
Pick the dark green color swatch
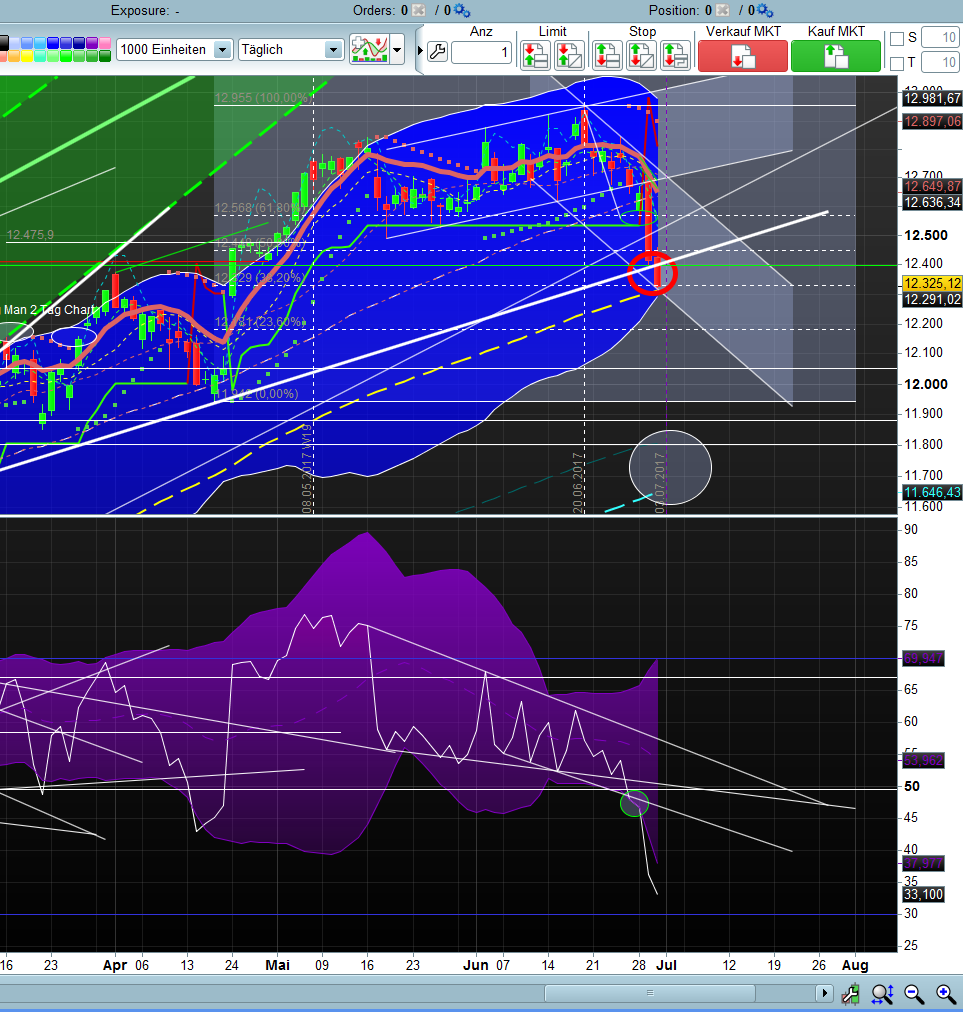pos(105,56)
